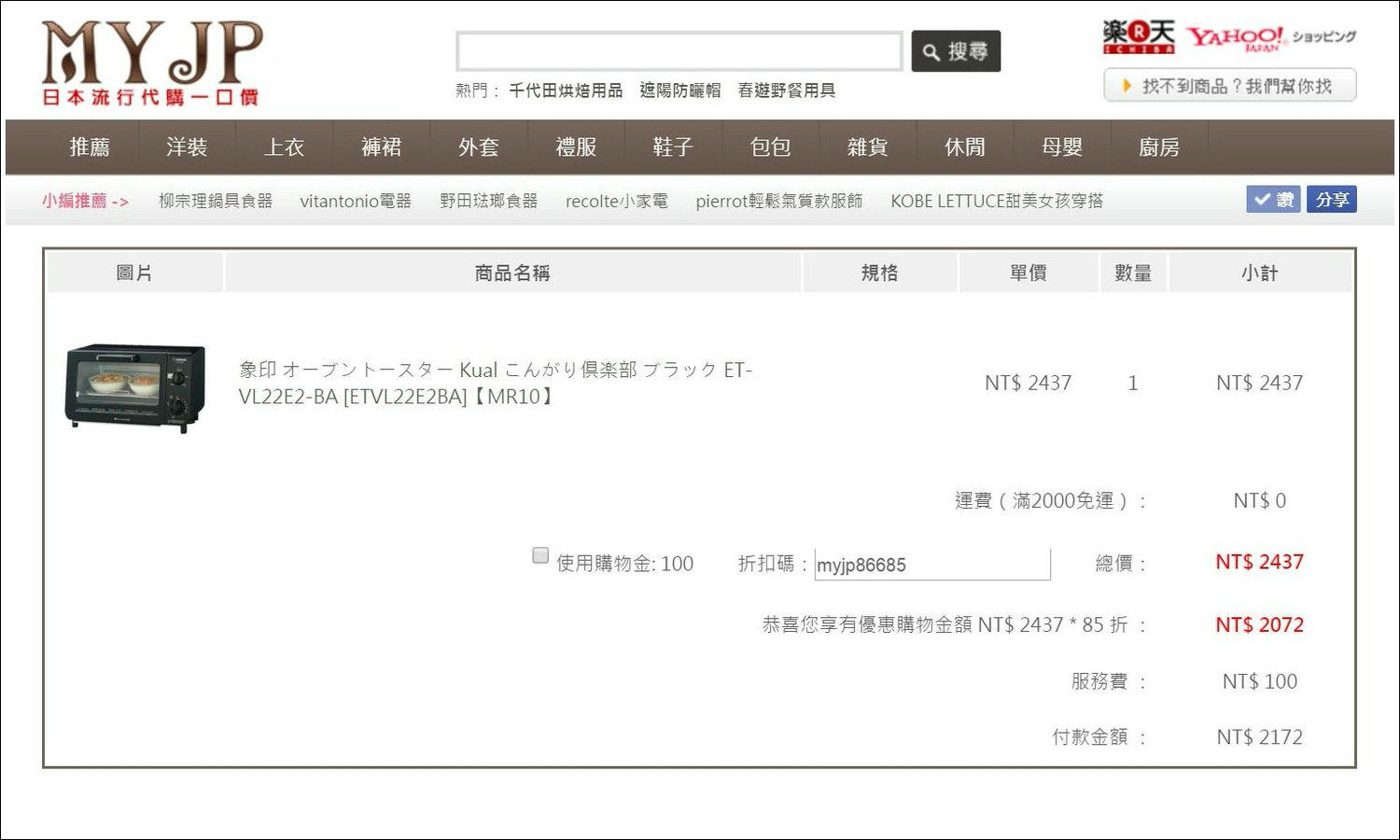1400x840 pixels.
Task: Open the 廚房 menu
Action: point(1159,147)
